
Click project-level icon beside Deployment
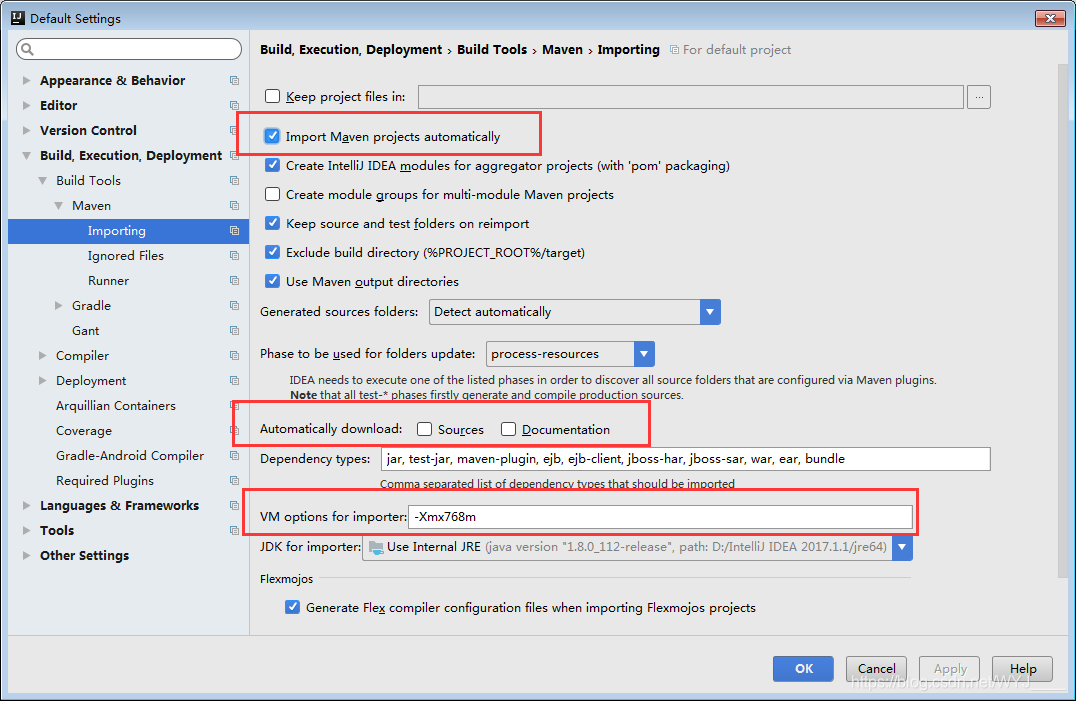(234, 381)
